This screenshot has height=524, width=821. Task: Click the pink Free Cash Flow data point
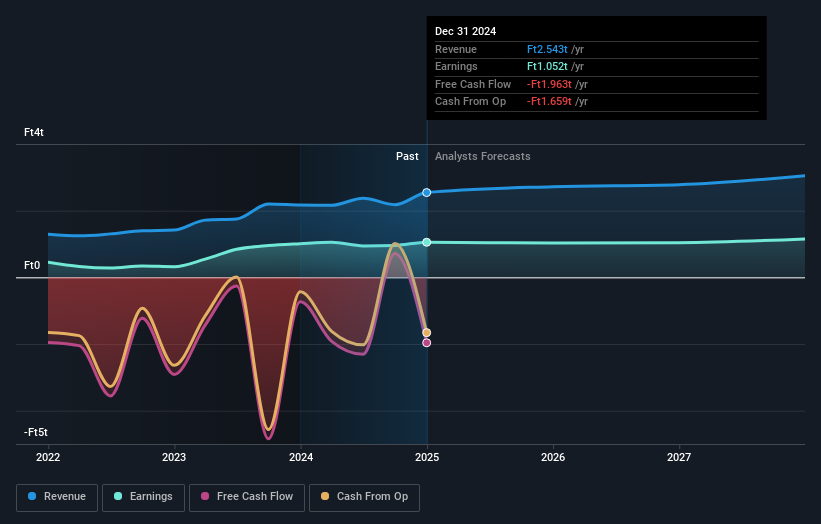[x=427, y=343]
